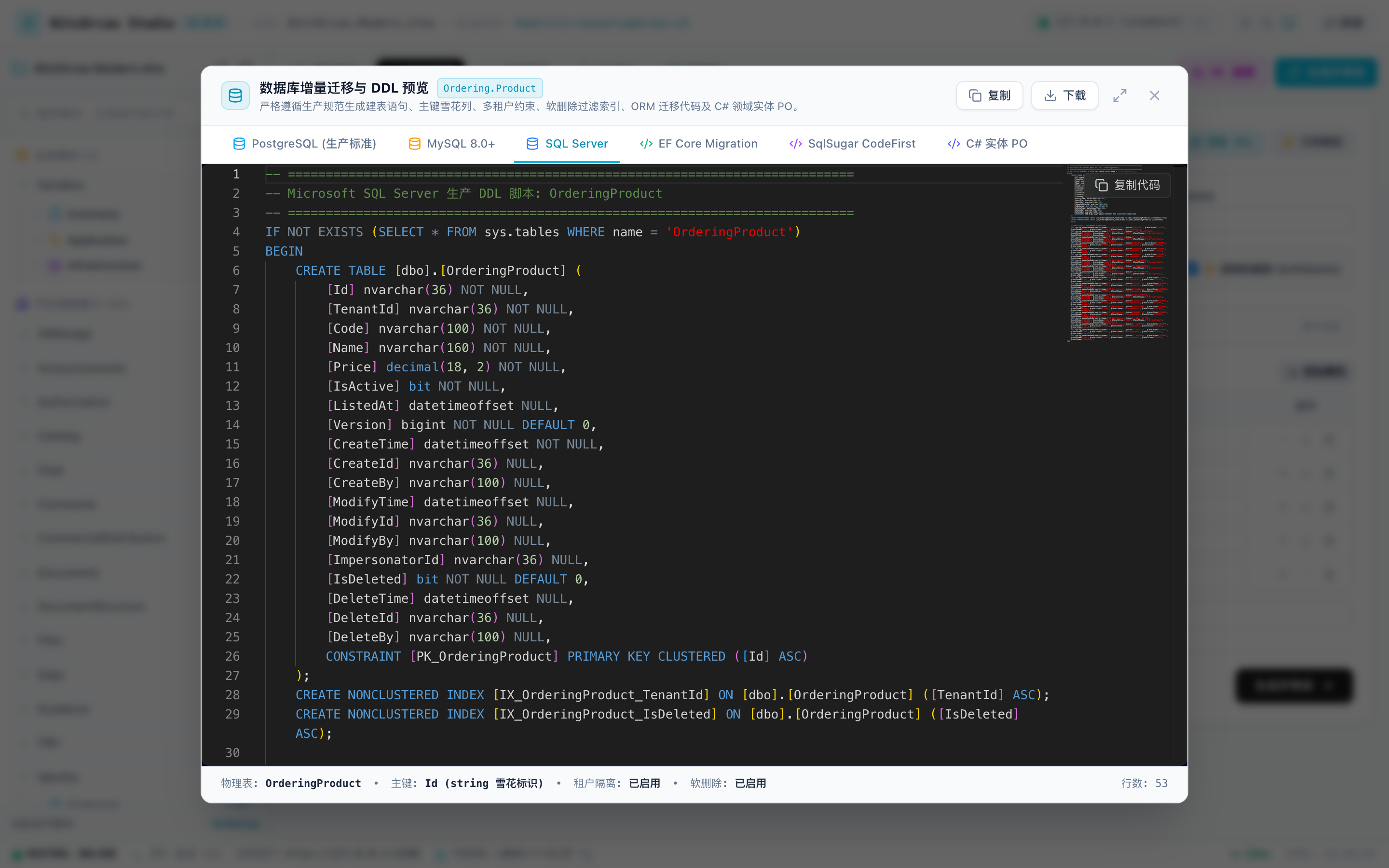Click the [CreateTime] column line
The width and height of the screenshot is (1389, 868).
[x=465, y=444]
